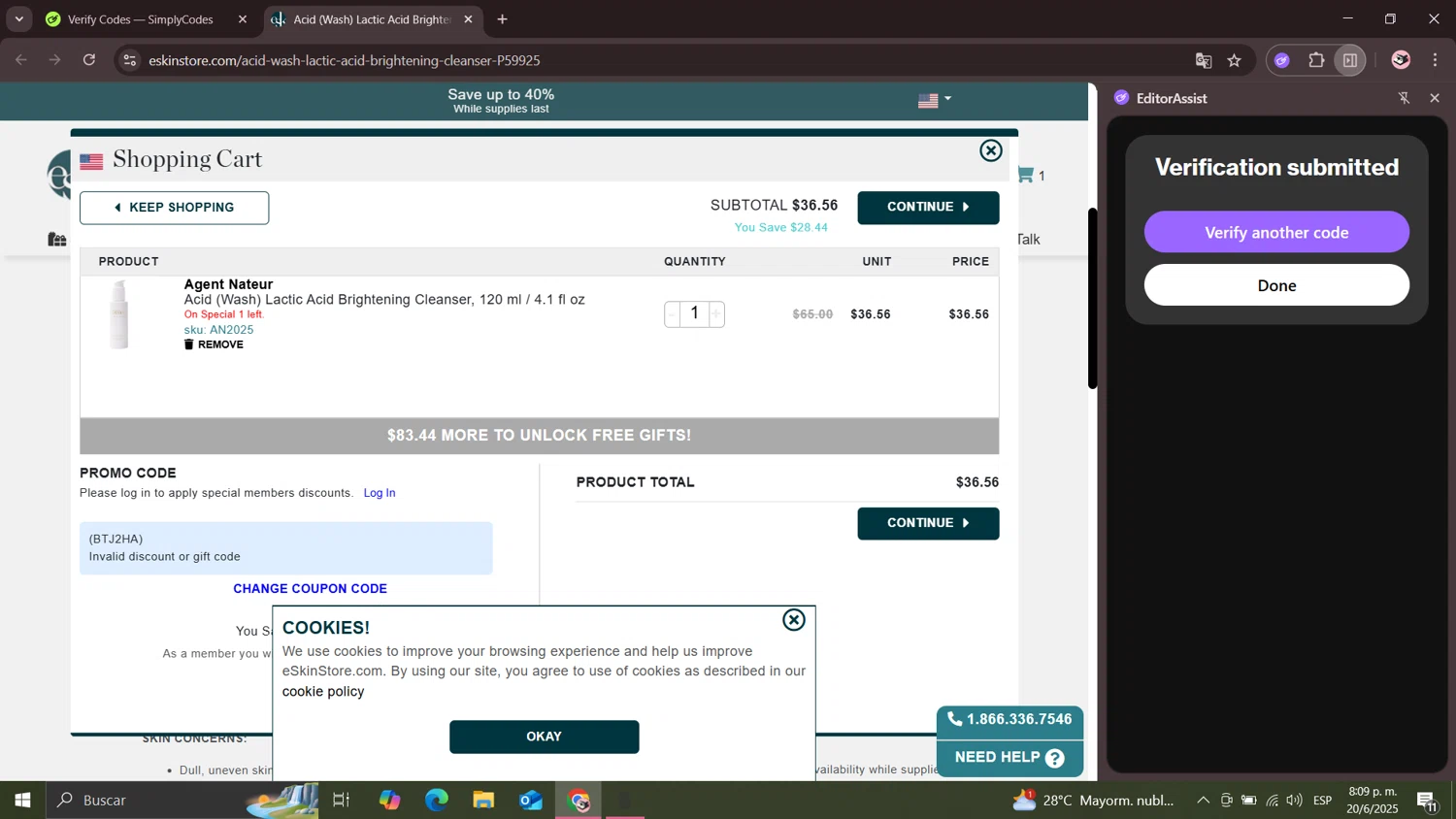1456x819 pixels.
Task: Pin the EditorAssist side panel
Action: 1404,98
